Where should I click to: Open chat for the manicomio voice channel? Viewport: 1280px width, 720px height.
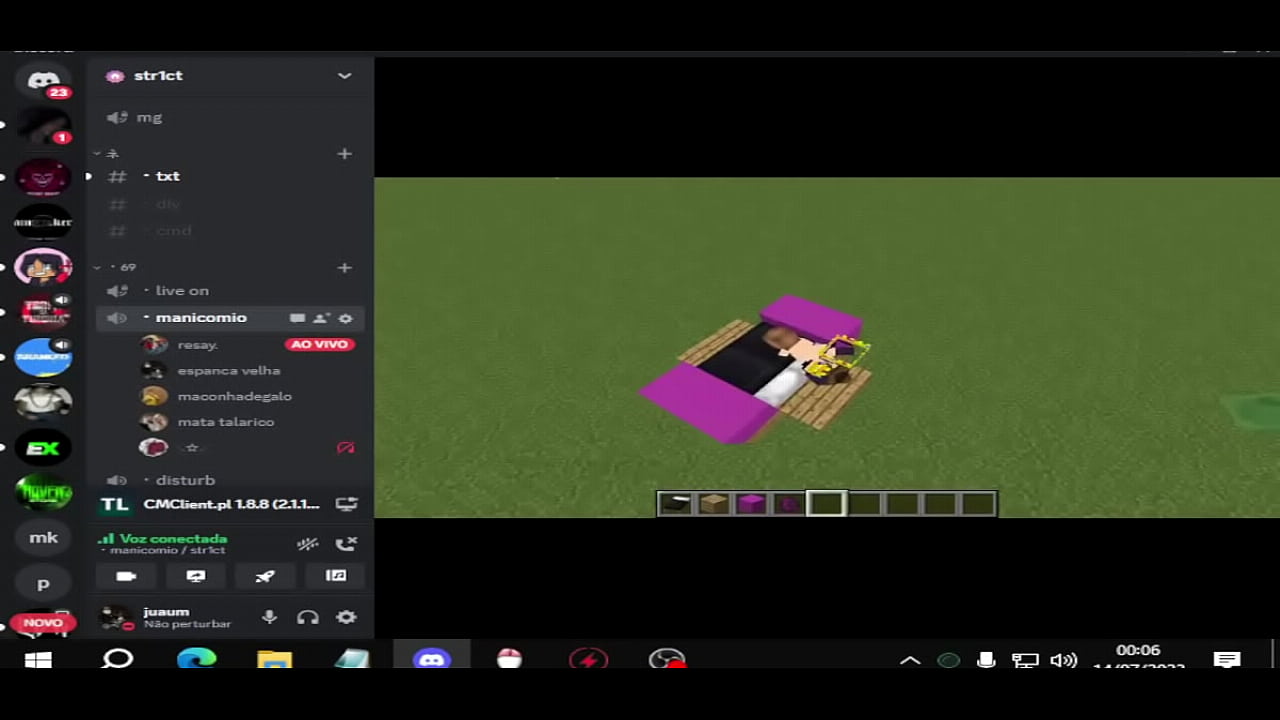point(297,318)
